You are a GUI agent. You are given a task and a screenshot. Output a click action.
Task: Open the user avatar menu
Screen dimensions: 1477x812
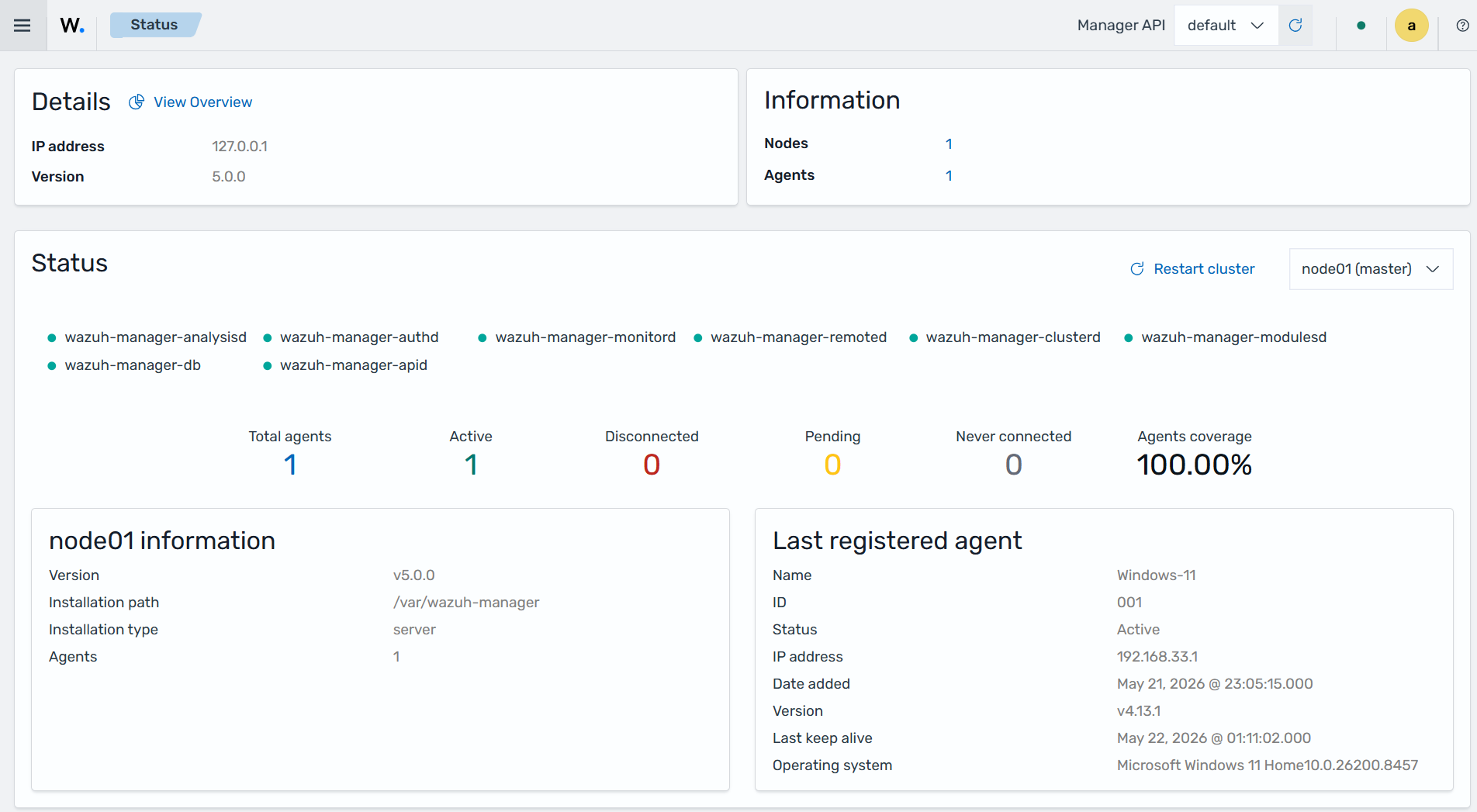1412,26
